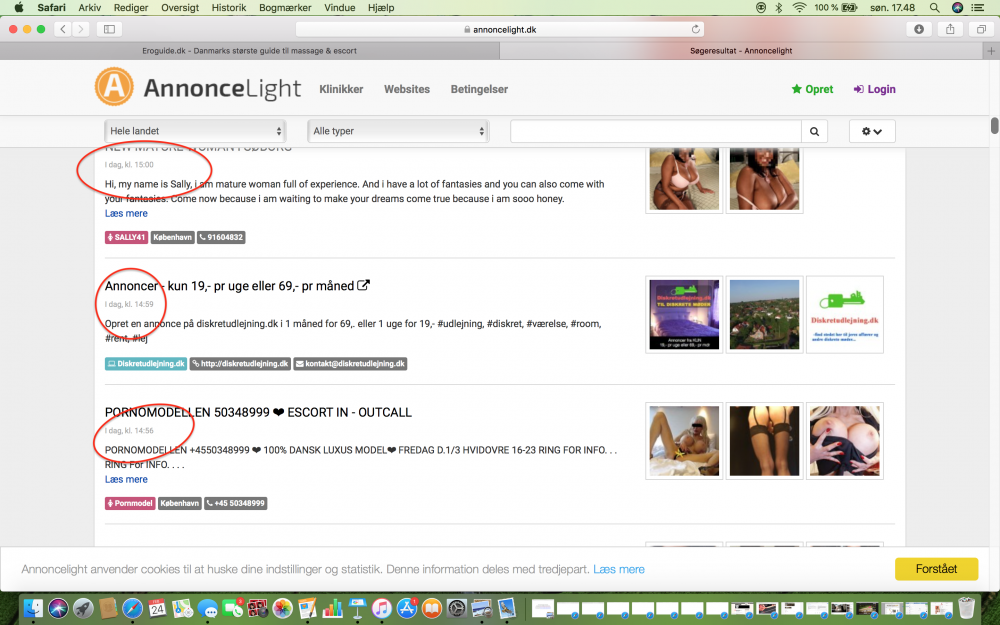Image resolution: width=1000 pixels, height=625 pixels.
Task: Open Safari's downloads list
Action: coord(918,29)
